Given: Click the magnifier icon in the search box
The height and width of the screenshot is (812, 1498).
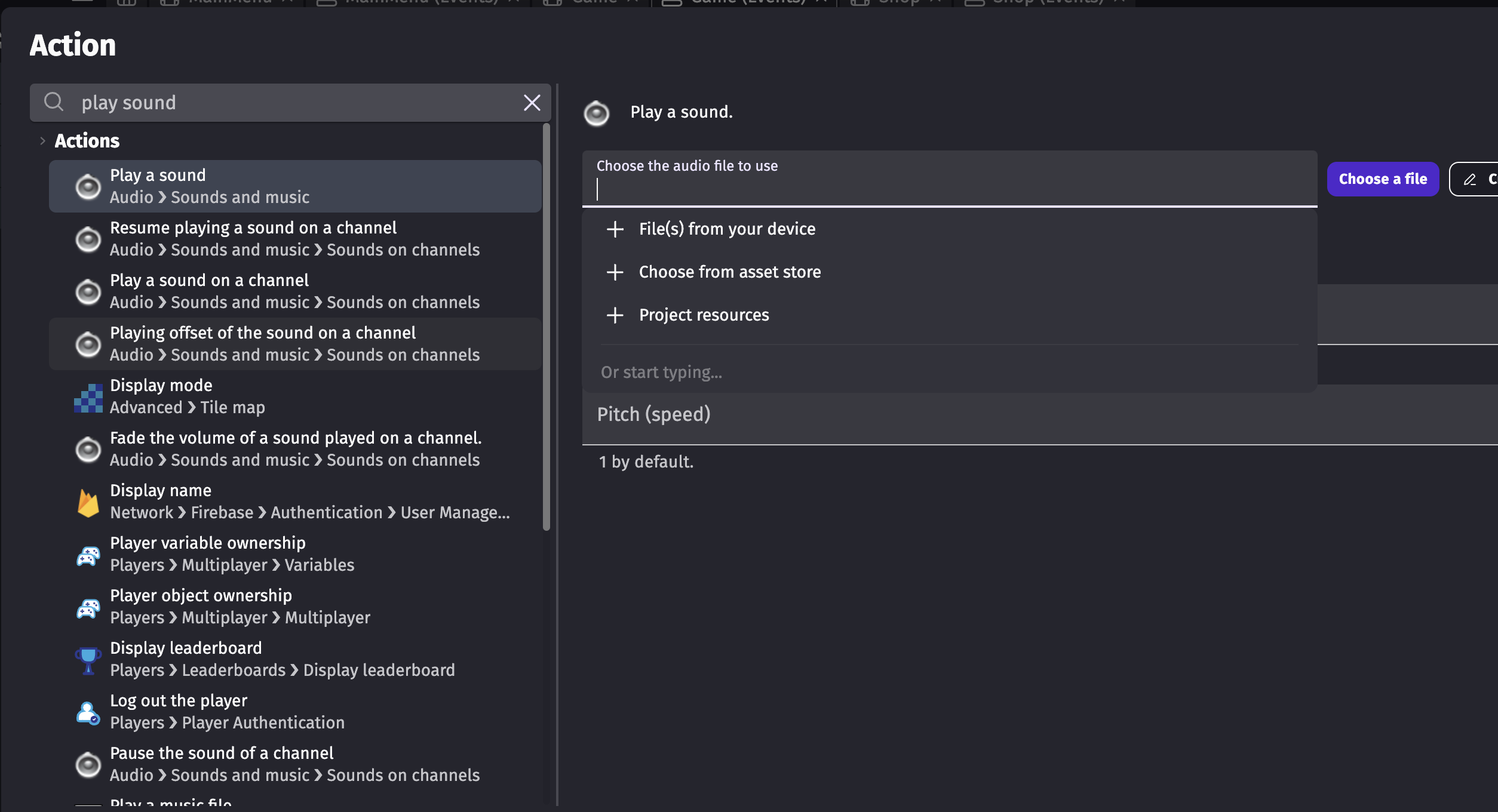Looking at the screenshot, I should point(54,102).
